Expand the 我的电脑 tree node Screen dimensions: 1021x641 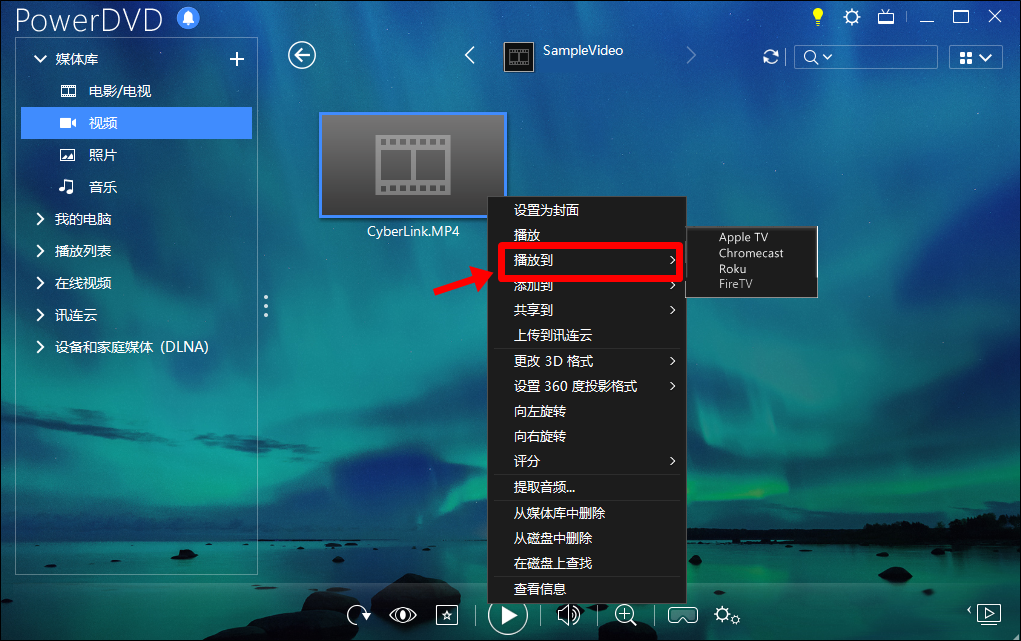click(x=40, y=219)
